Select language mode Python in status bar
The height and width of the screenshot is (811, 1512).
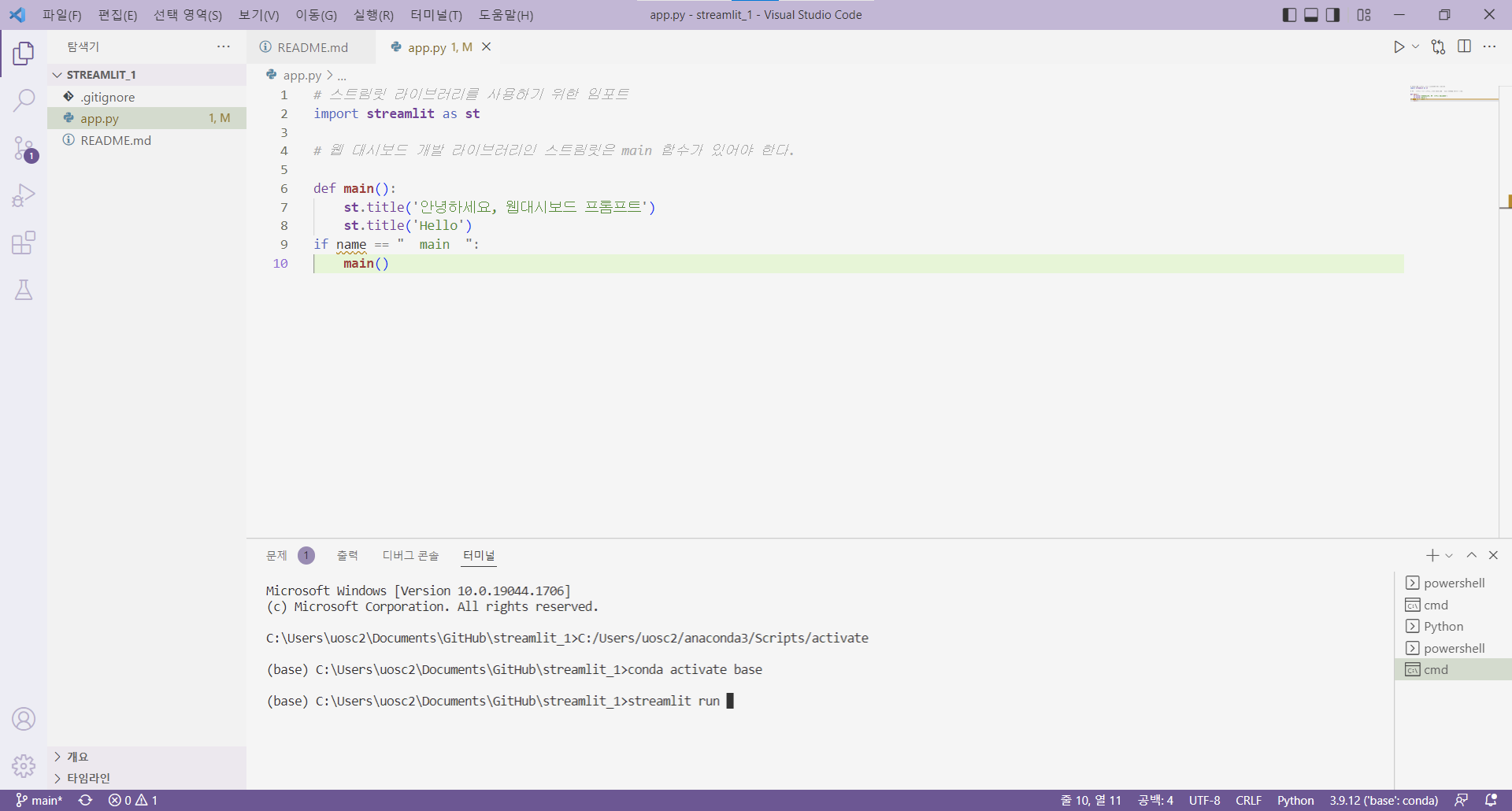tap(1295, 800)
